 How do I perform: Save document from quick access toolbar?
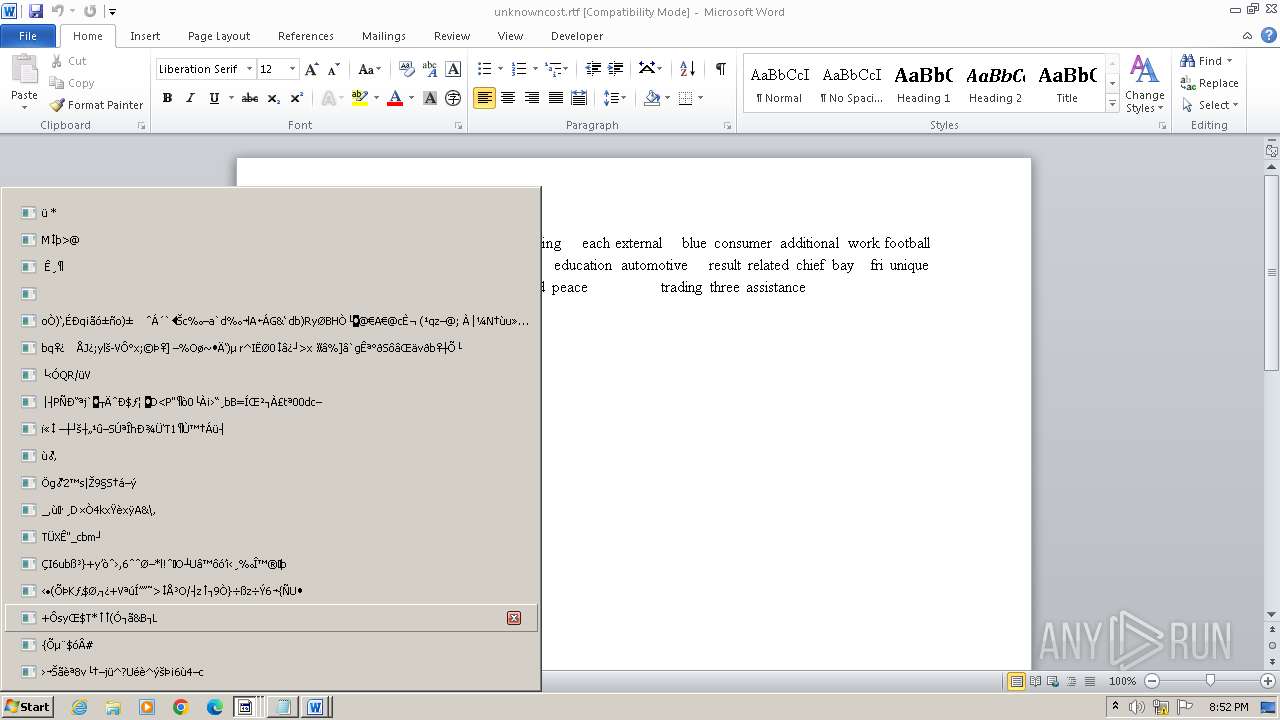(x=36, y=11)
